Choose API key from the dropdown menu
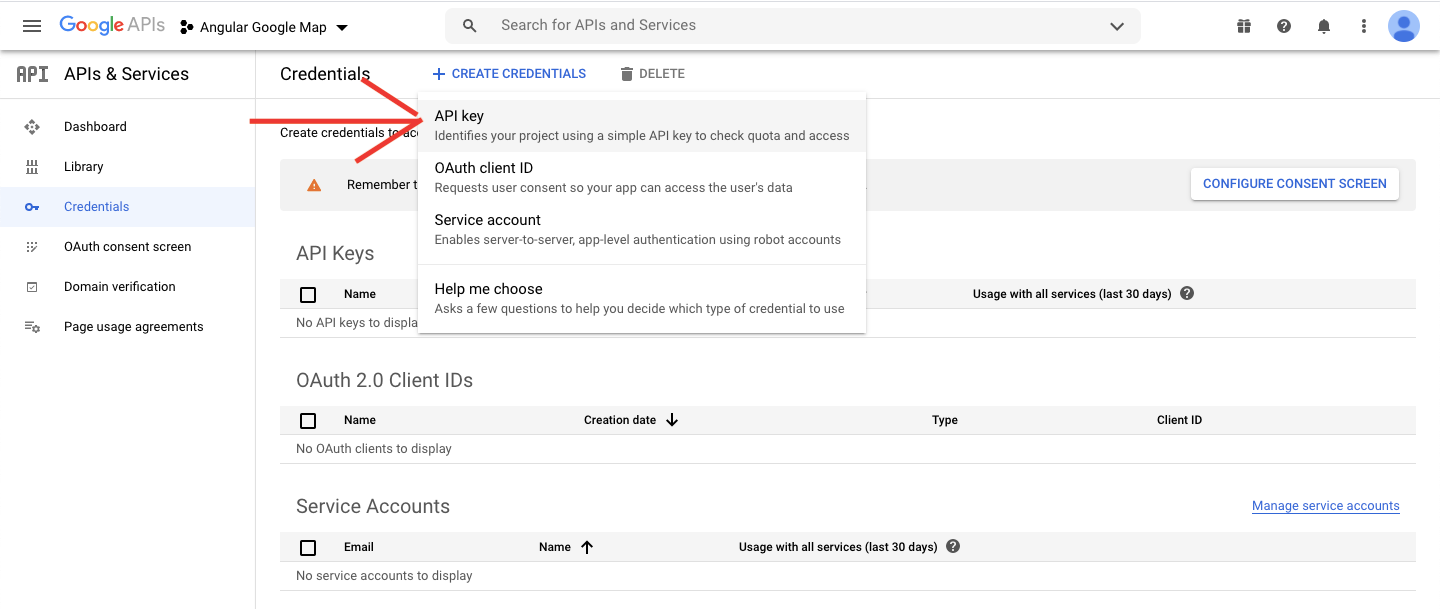Screen dimensions: 1440x609 tap(641, 125)
